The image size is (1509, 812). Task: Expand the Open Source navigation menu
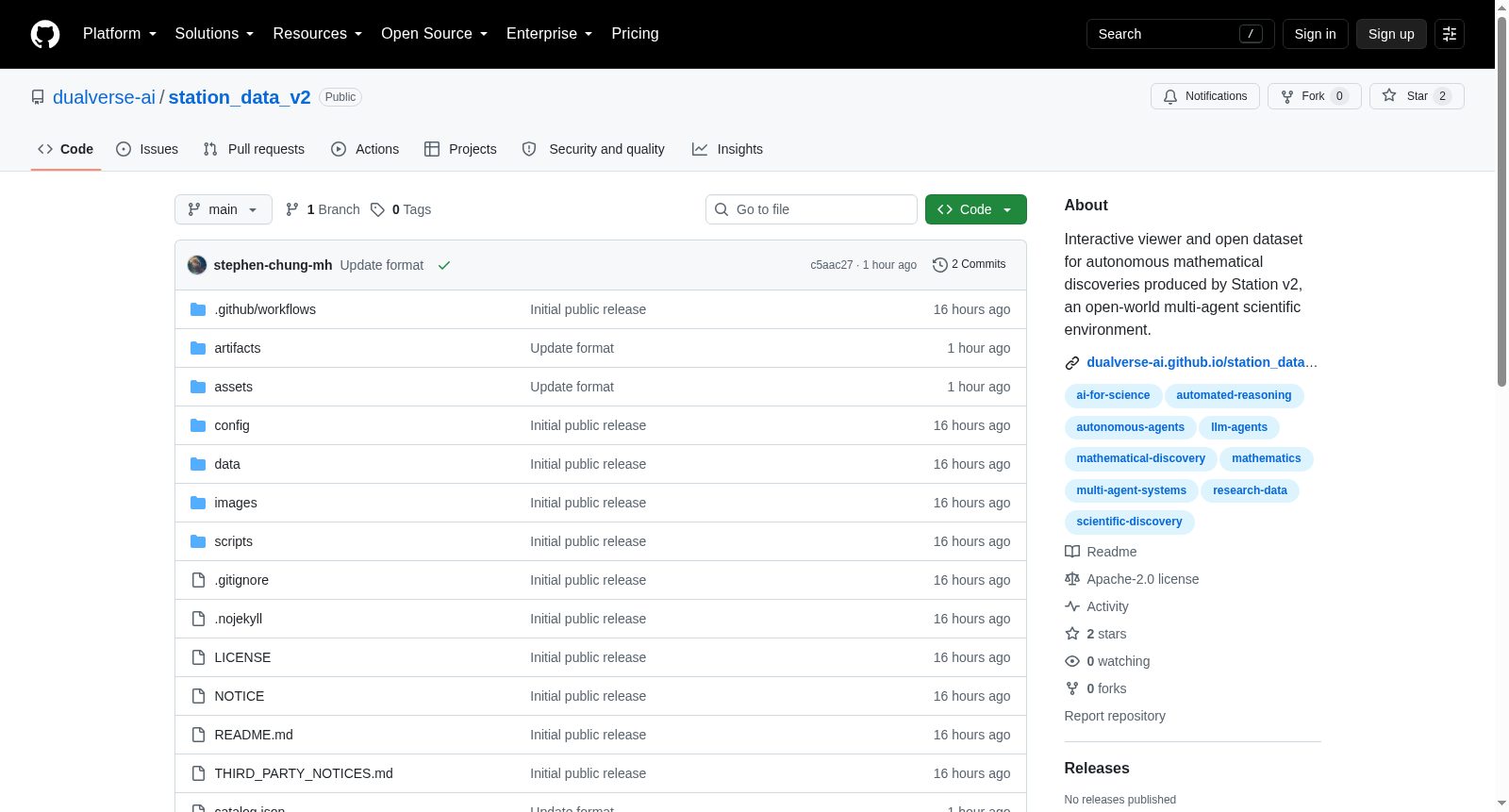point(434,34)
